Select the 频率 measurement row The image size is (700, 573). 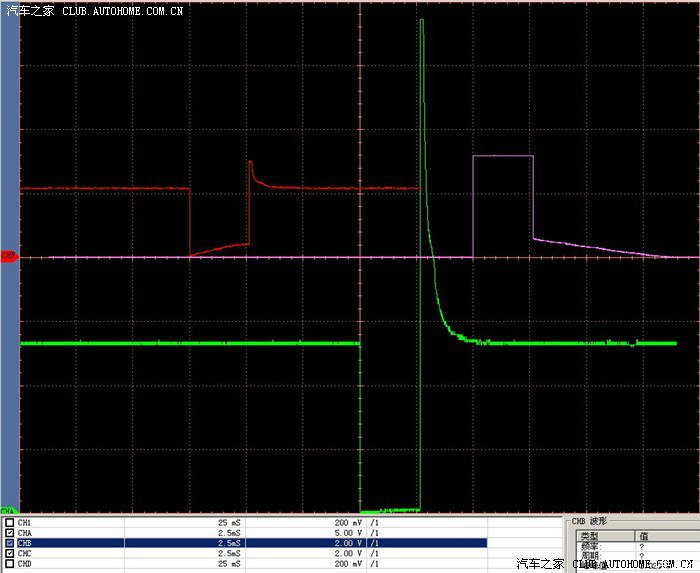pyautogui.click(x=592, y=547)
